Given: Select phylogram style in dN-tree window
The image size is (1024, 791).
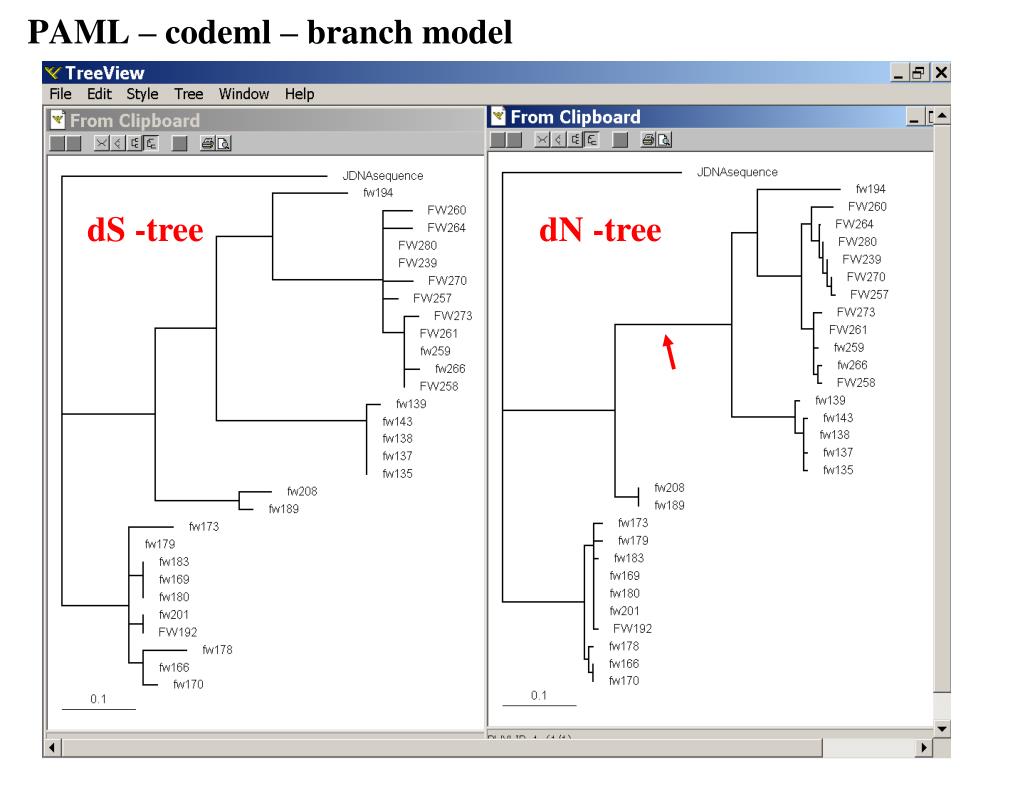Looking at the screenshot, I should (591, 140).
